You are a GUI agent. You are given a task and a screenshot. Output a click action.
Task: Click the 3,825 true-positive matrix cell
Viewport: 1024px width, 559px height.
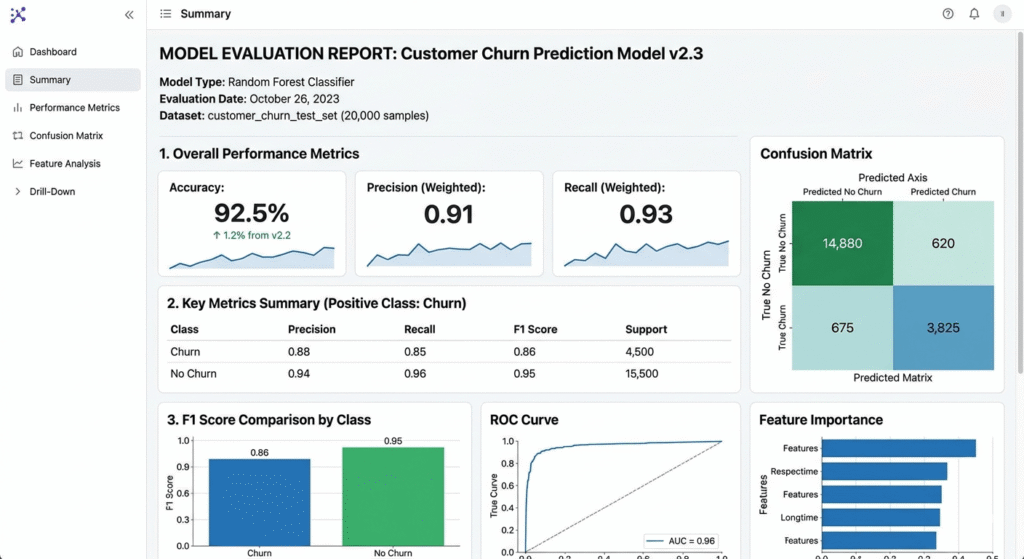pyautogui.click(x=944, y=328)
